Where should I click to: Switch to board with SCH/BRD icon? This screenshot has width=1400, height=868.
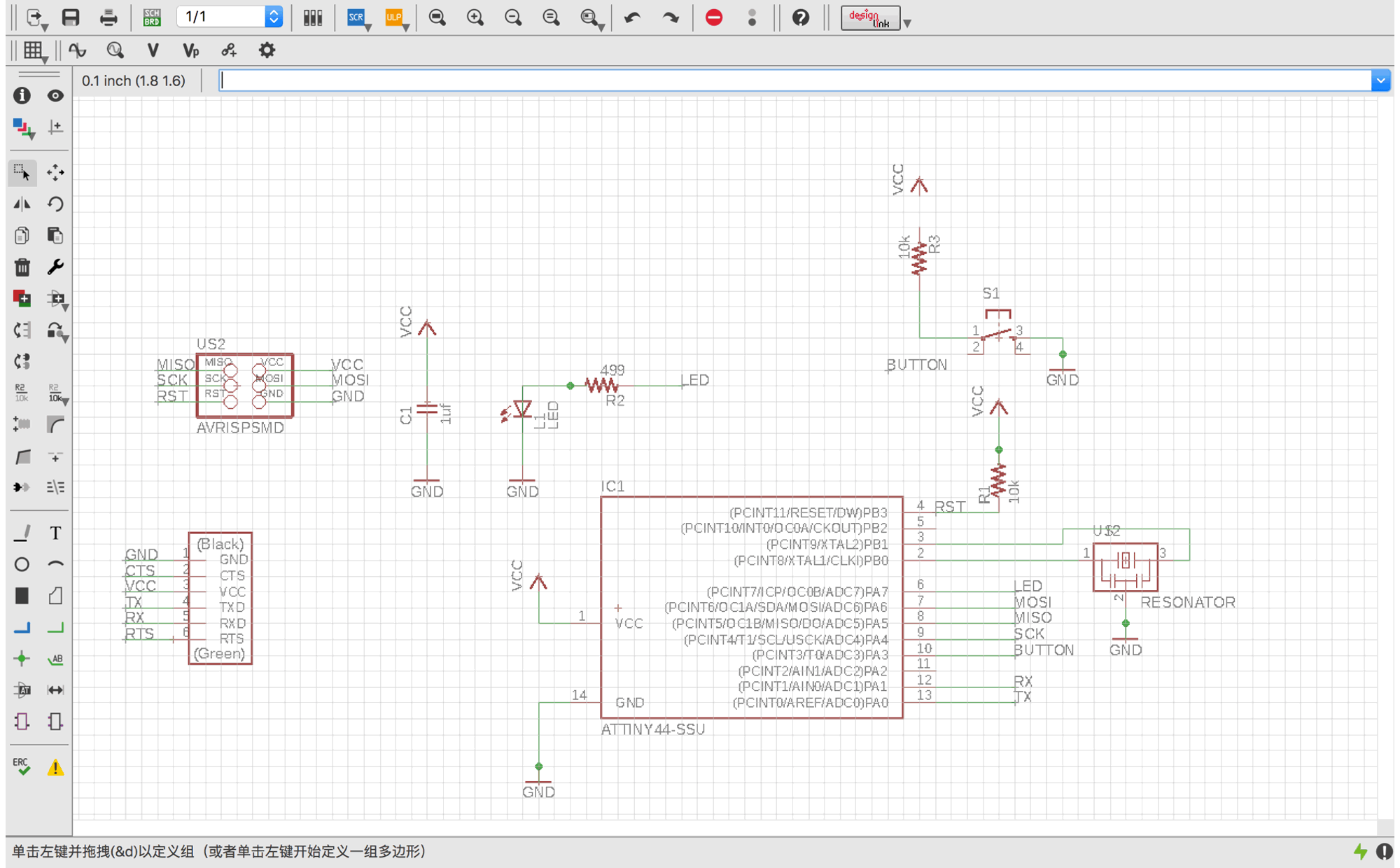tap(151, 17)
